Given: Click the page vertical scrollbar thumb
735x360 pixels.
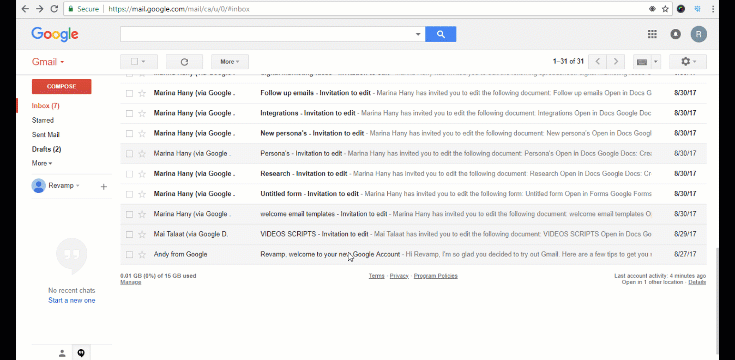Looking at the screenshot, I should [x=717, y=300].
